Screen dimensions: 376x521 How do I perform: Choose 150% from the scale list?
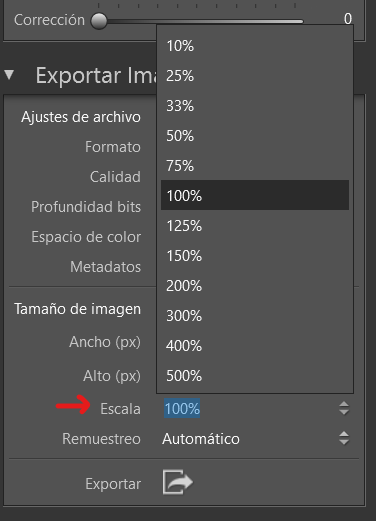click(x=255, y=256)
